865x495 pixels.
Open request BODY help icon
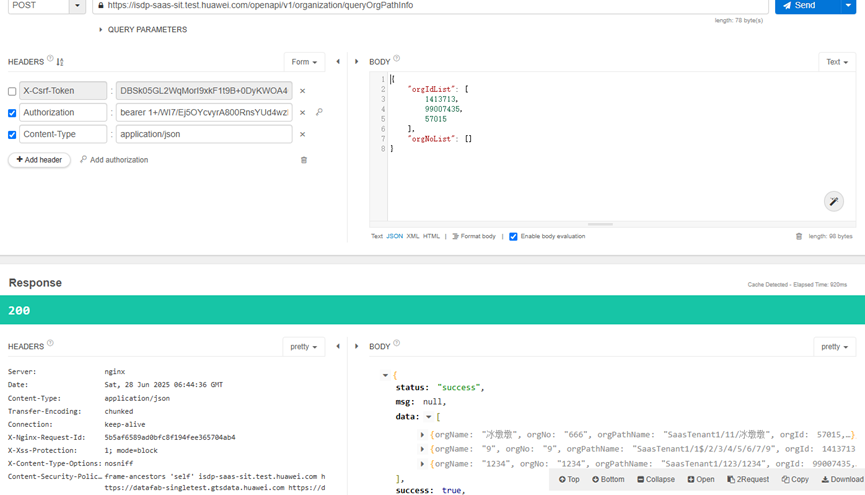(397, 58)
